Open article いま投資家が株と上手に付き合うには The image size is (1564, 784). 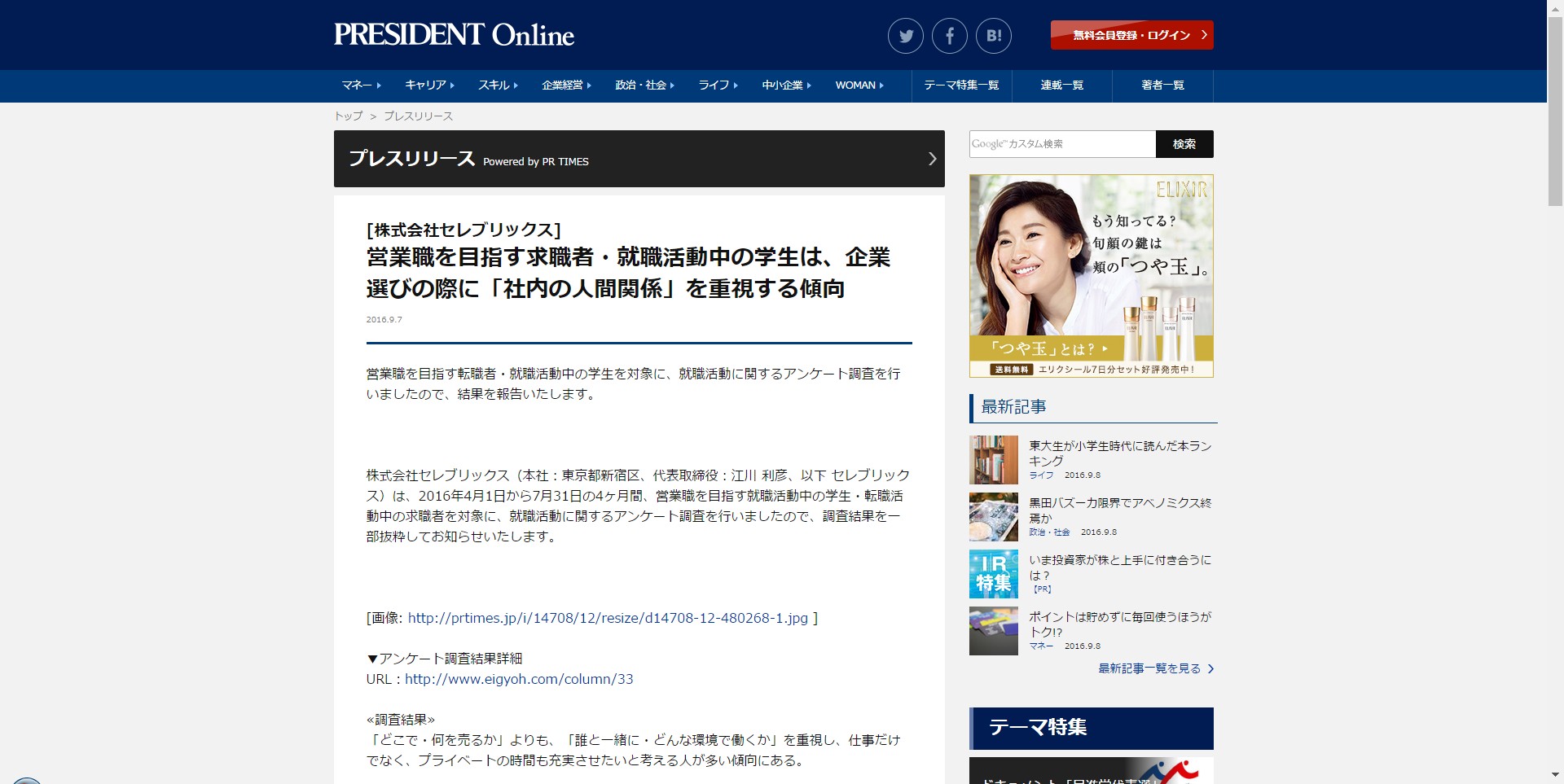click(x=1120, y=567)
